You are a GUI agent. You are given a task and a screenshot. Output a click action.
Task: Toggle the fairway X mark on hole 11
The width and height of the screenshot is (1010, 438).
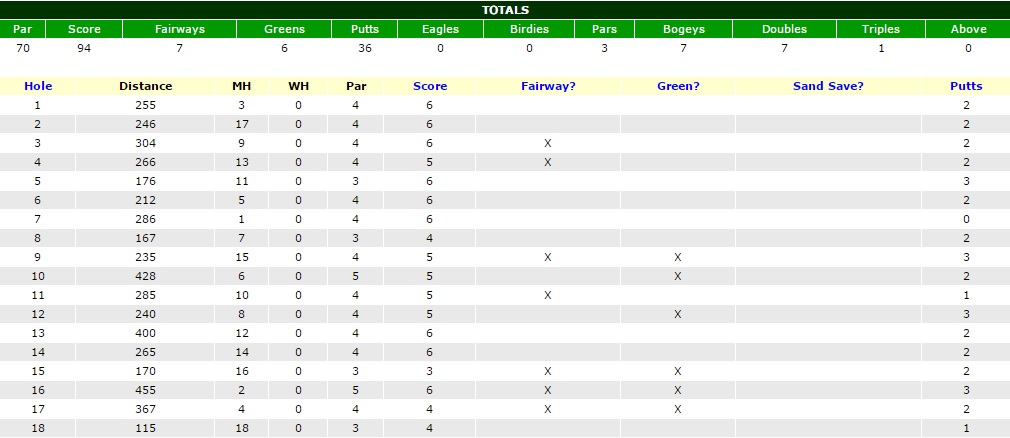point(548,295)
